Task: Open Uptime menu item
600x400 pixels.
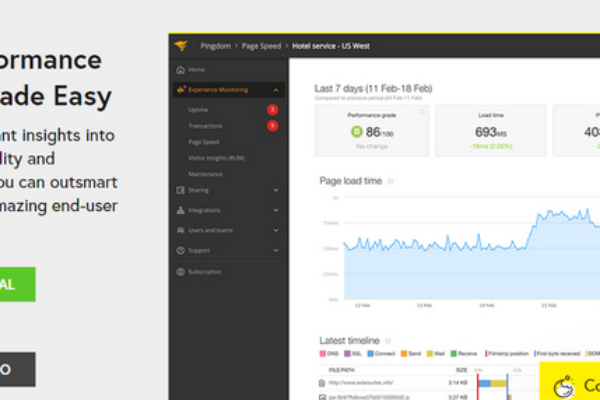Action: point(198,110)
